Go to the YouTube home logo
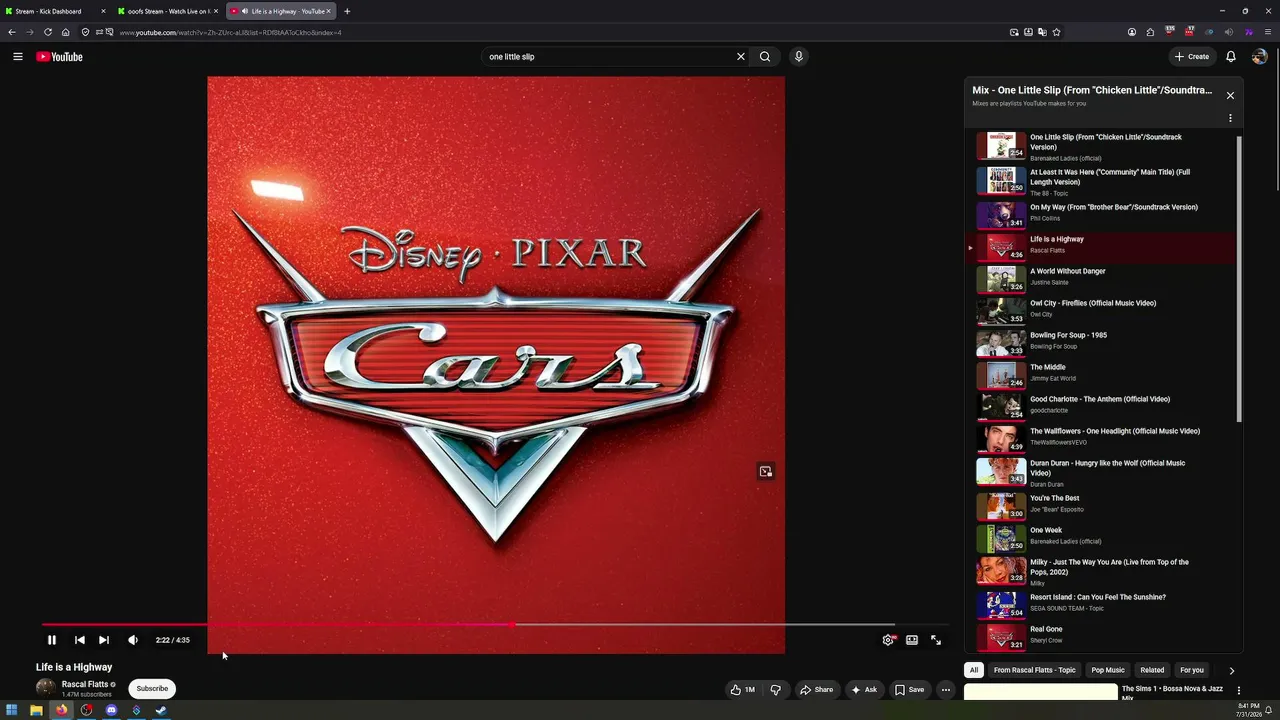 coord(60,57)
